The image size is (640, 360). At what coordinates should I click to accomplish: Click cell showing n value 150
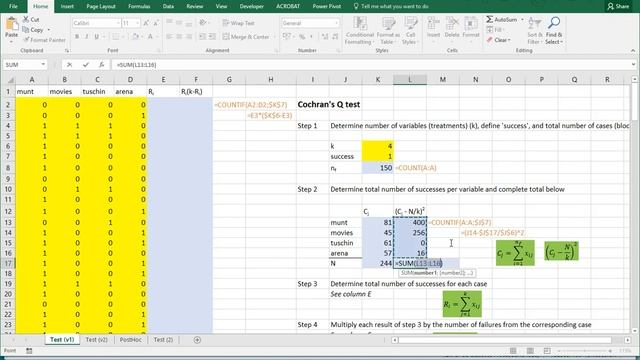tap(378, 168)
